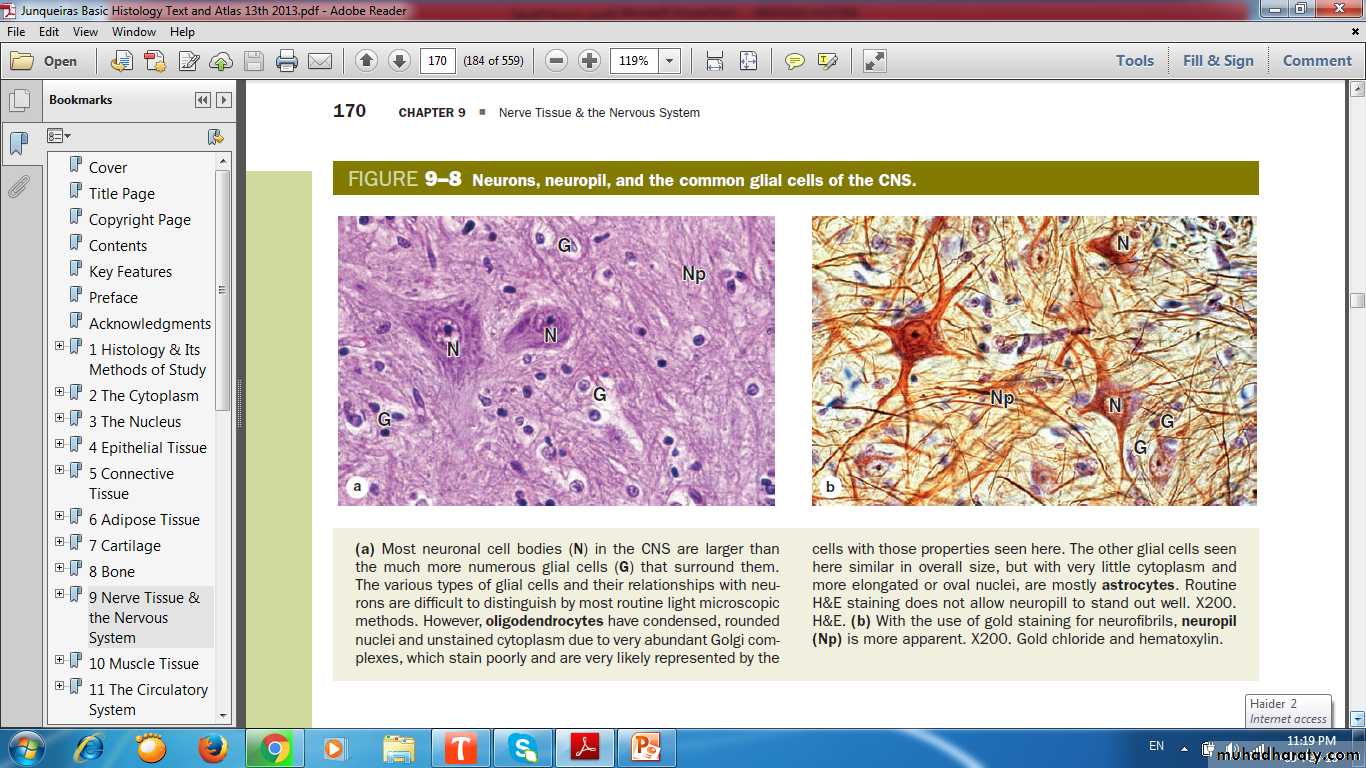Zoom in using the plus button
Image resolution: width=1366 pixels, height=768 pixels.
tap(590, 61)
